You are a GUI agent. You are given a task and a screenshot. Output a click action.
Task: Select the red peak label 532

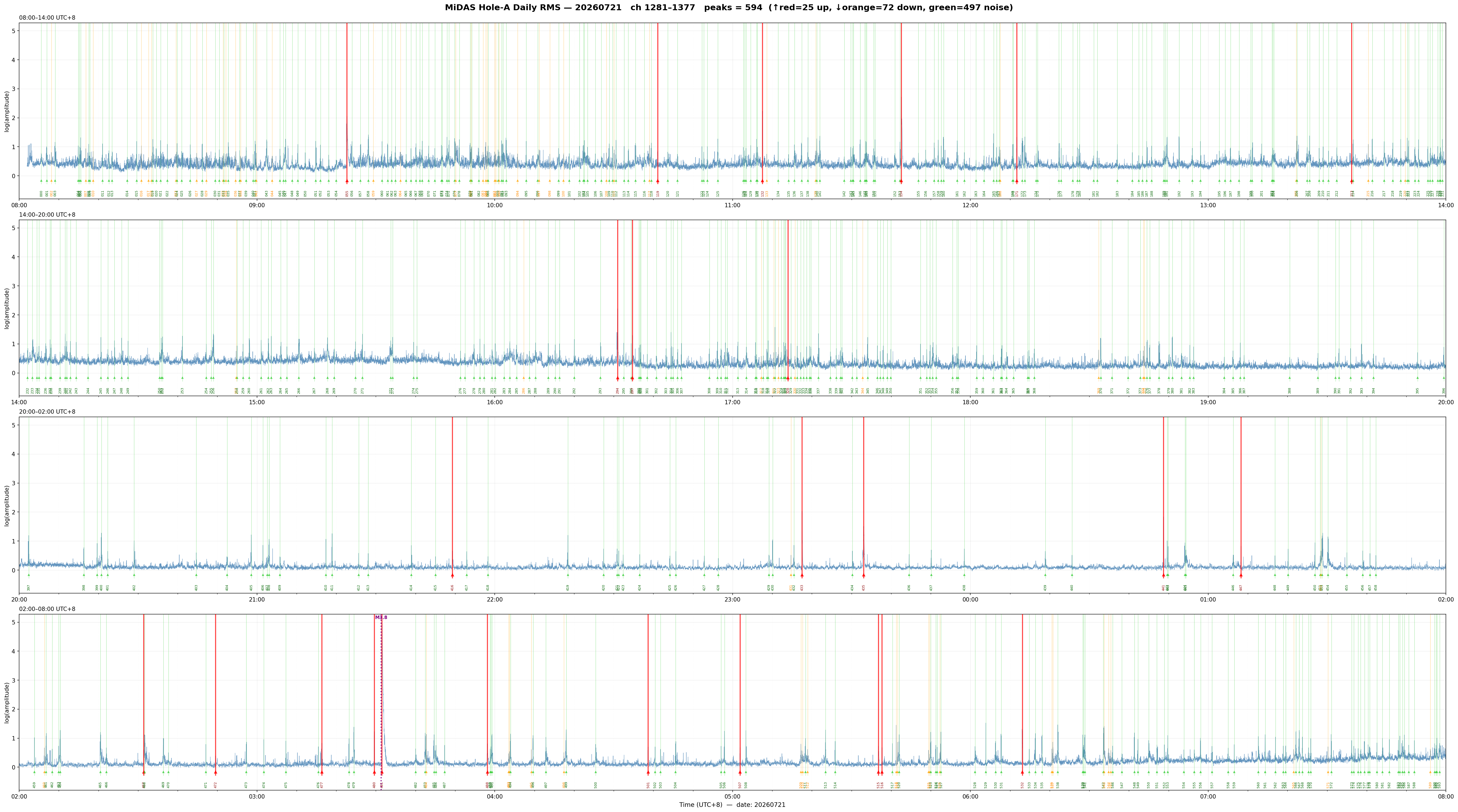pos(1022,785)
